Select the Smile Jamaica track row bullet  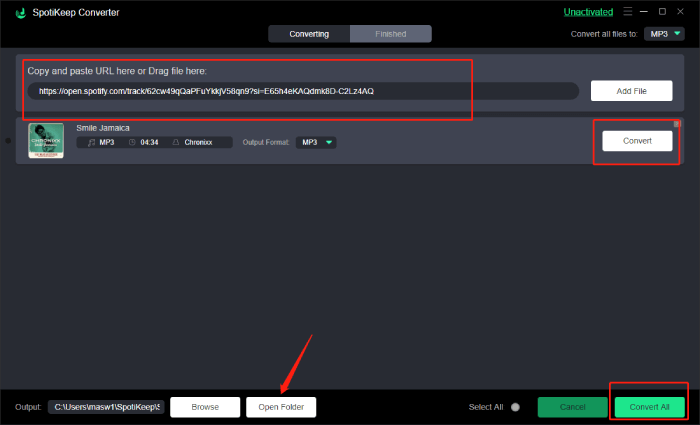[9, 141]
